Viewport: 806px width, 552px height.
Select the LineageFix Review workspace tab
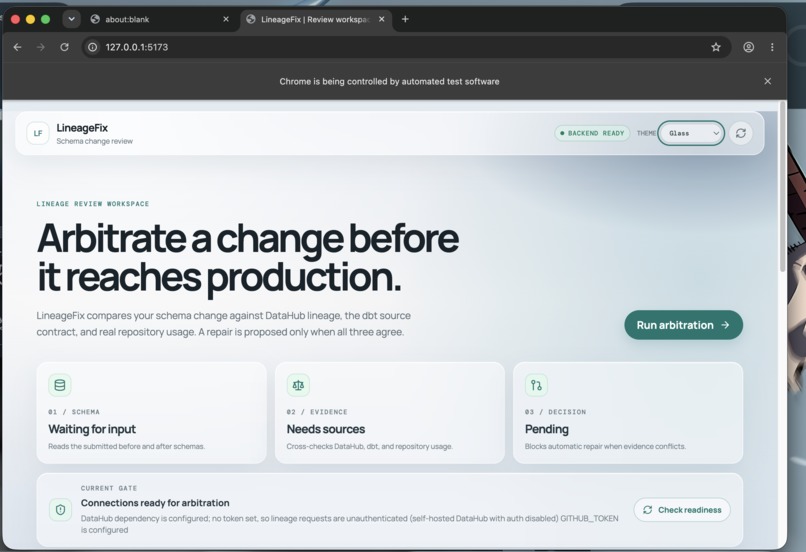coord(314,19)
